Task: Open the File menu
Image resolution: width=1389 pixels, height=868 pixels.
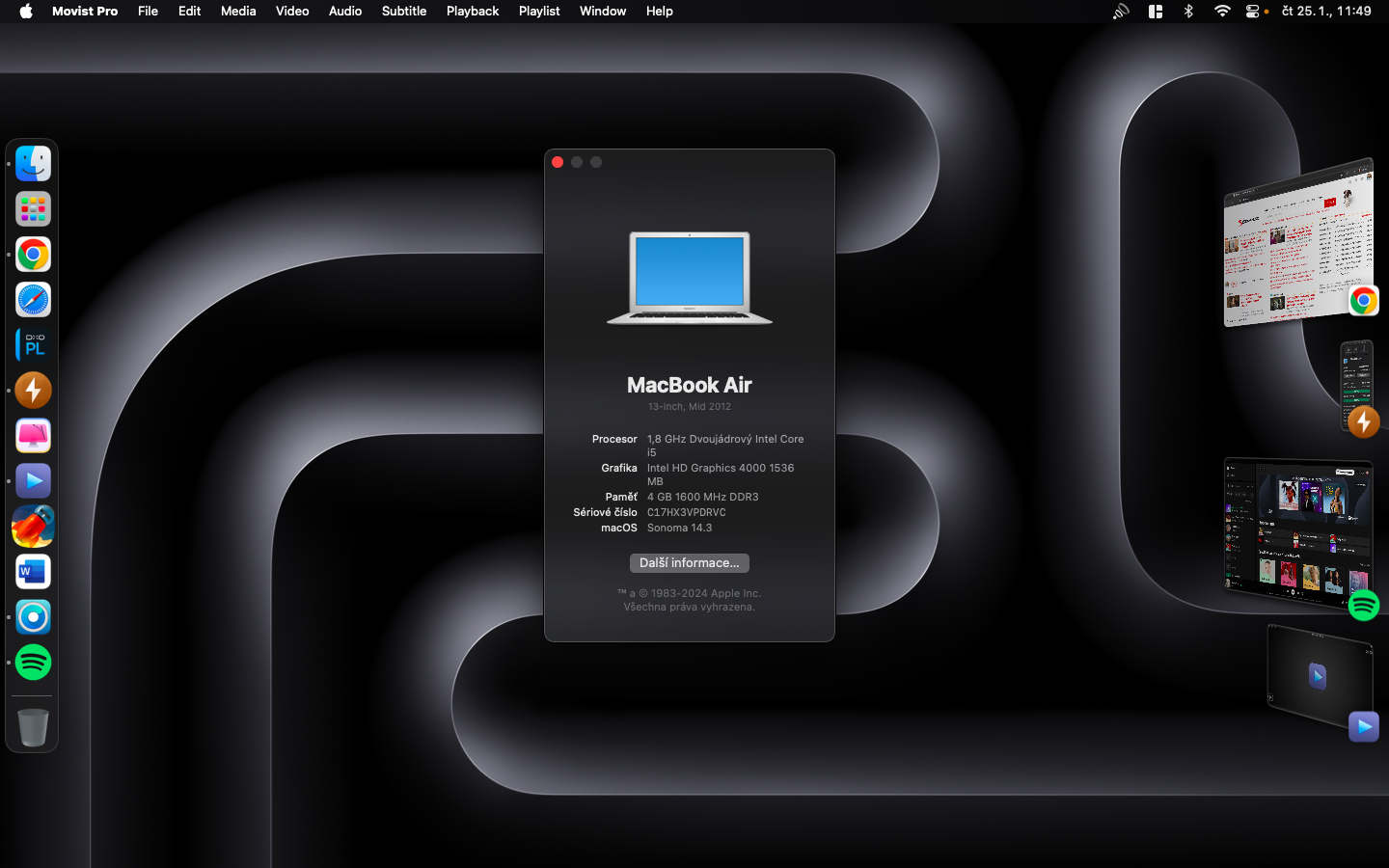Action: [x=148, y=12]
